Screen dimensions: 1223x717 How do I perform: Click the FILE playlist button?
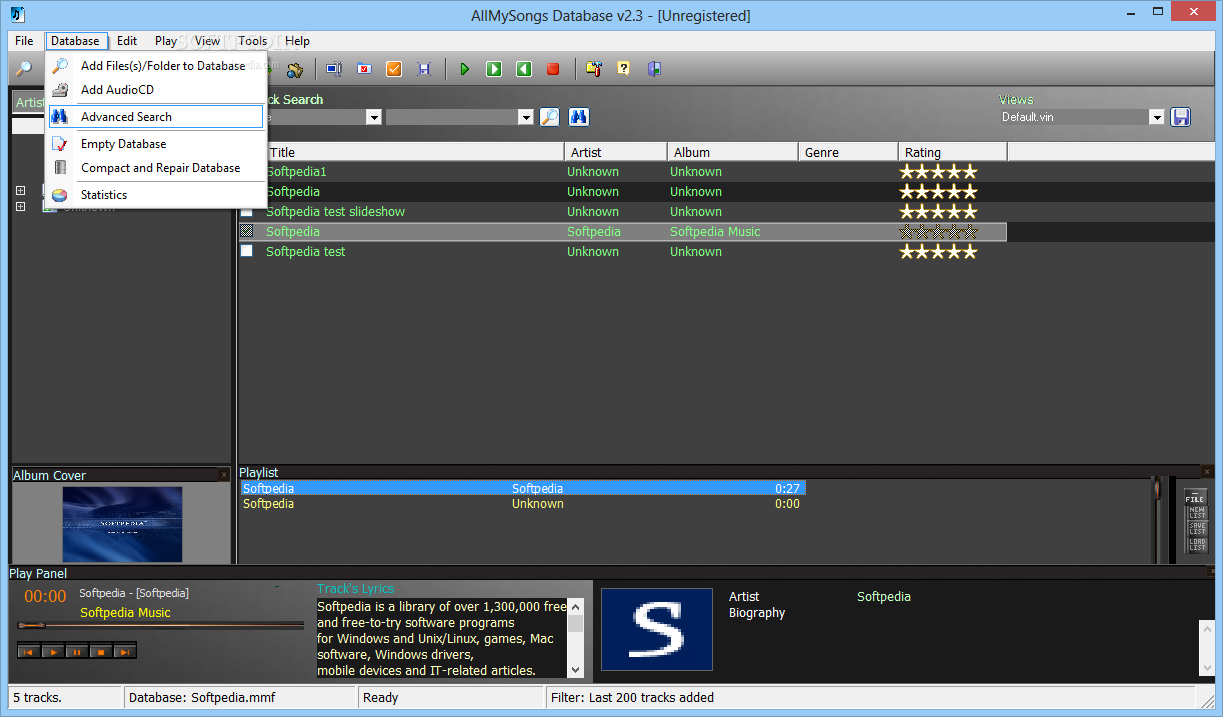point(1196,497)
